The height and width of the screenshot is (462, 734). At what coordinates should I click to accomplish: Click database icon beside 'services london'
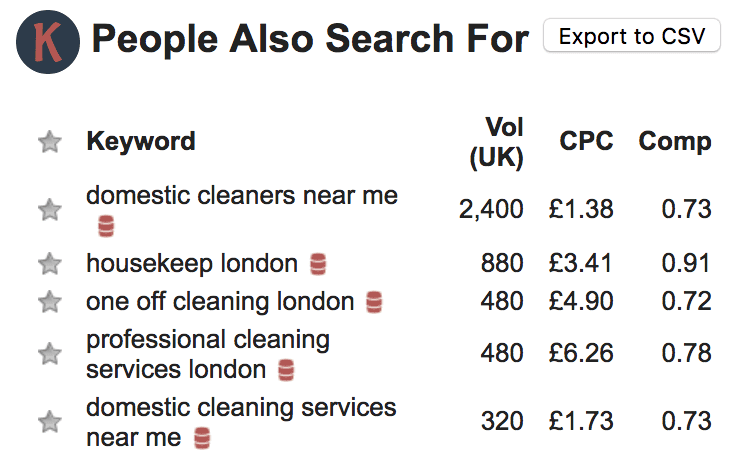point(287,370)
